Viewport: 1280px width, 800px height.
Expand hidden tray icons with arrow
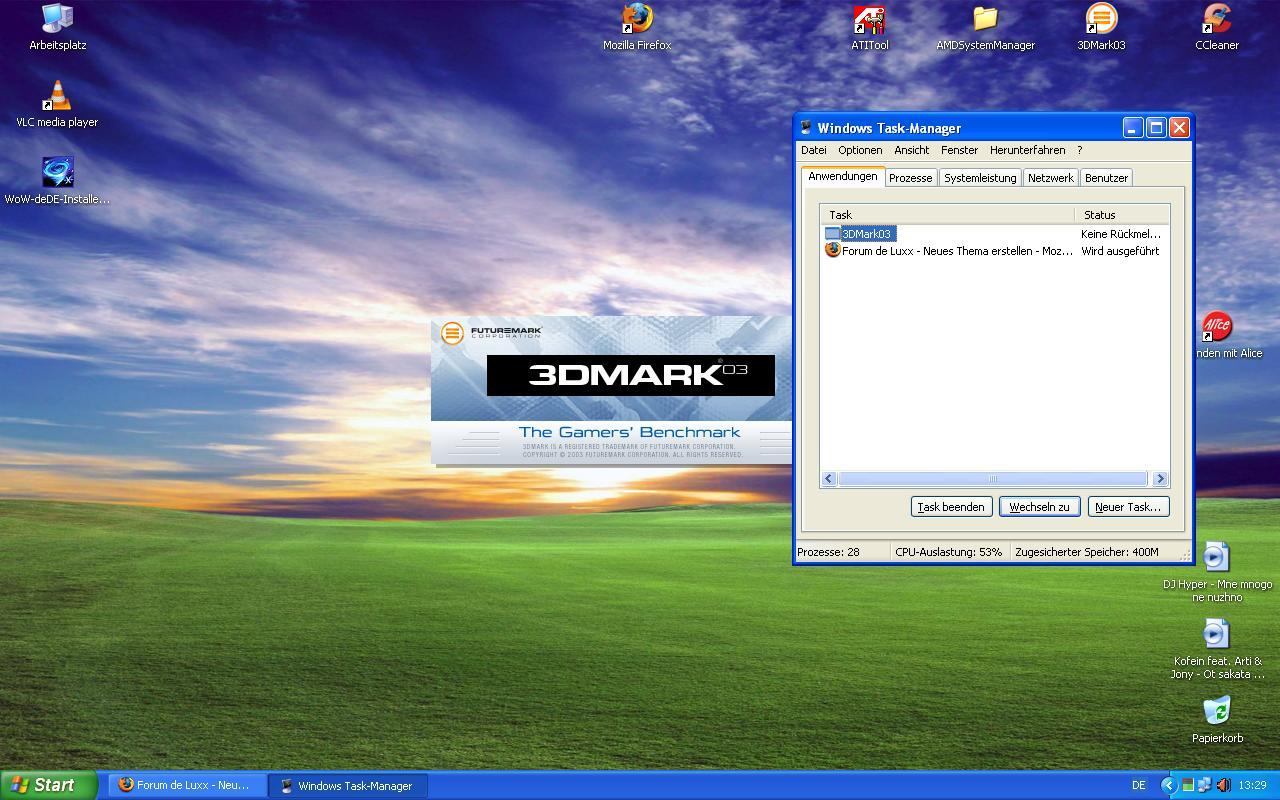tap(1168, 785)
